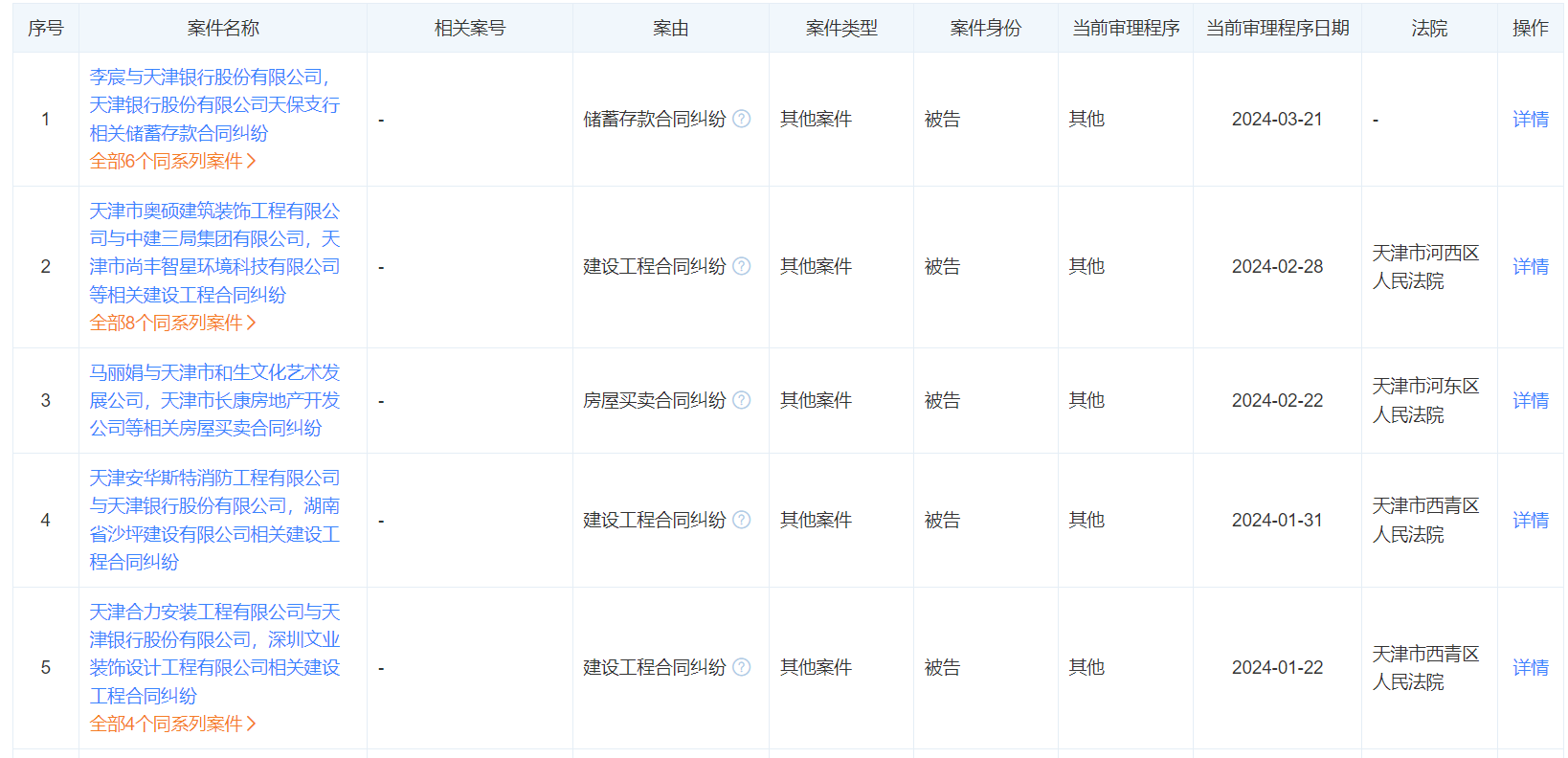1568x758 pixels.
Task: Click the 法院 column header
Action: click(1429, 29)
